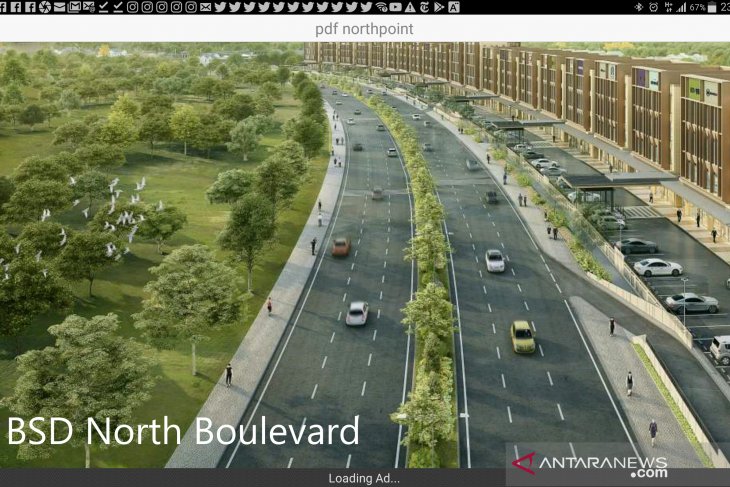The width and height of the screenshot is (730, 487).
Task: Tap the mail sync error notification icon
Action: 88,7
